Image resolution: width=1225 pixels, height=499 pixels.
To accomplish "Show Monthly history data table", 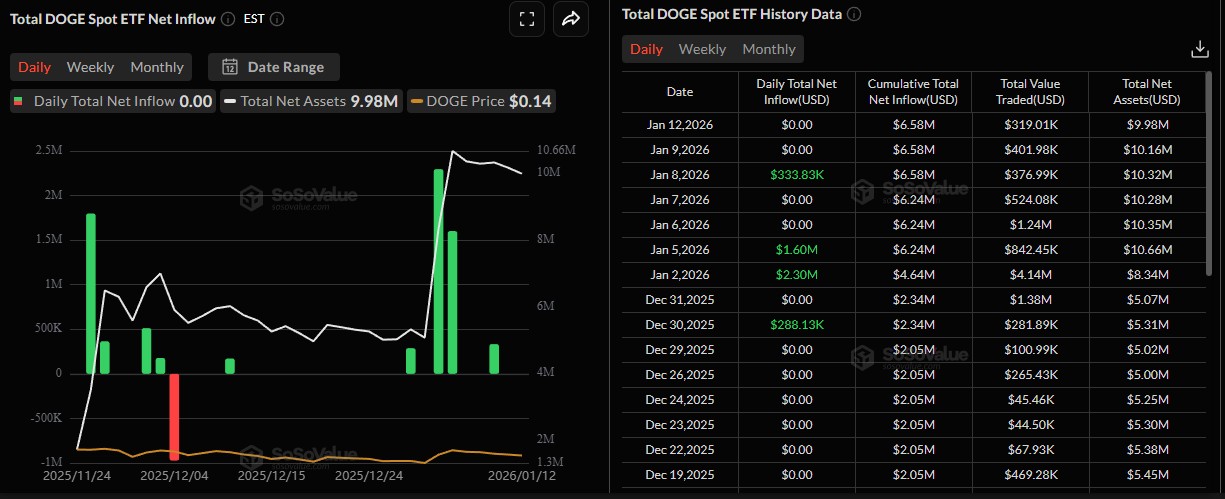I will point(768,49).
